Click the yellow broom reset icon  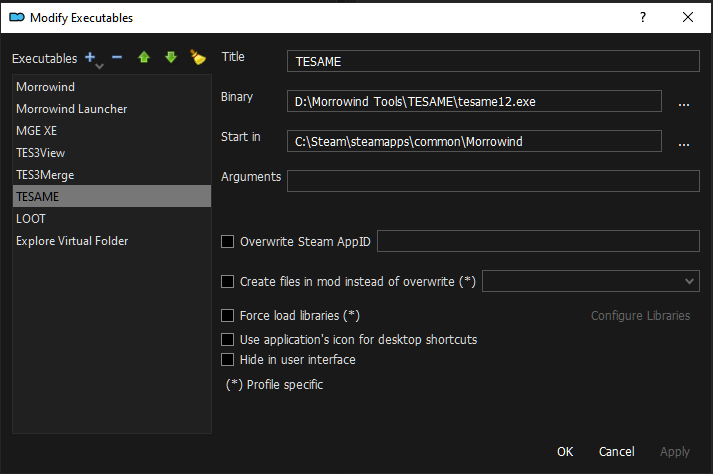(x=198, y=58)
